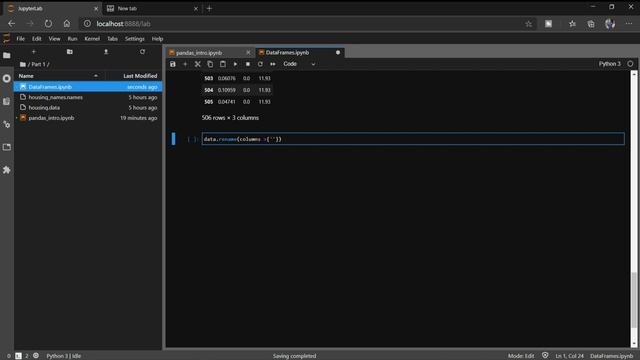Select DataFrames.ipynb in file list
640x360 pixels.
88,87
